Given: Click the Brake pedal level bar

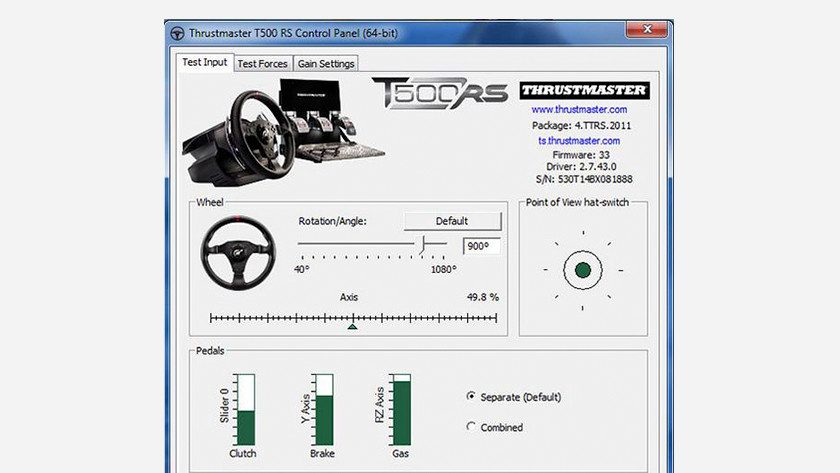Looking at the screenshot, I should pos(324,410).
